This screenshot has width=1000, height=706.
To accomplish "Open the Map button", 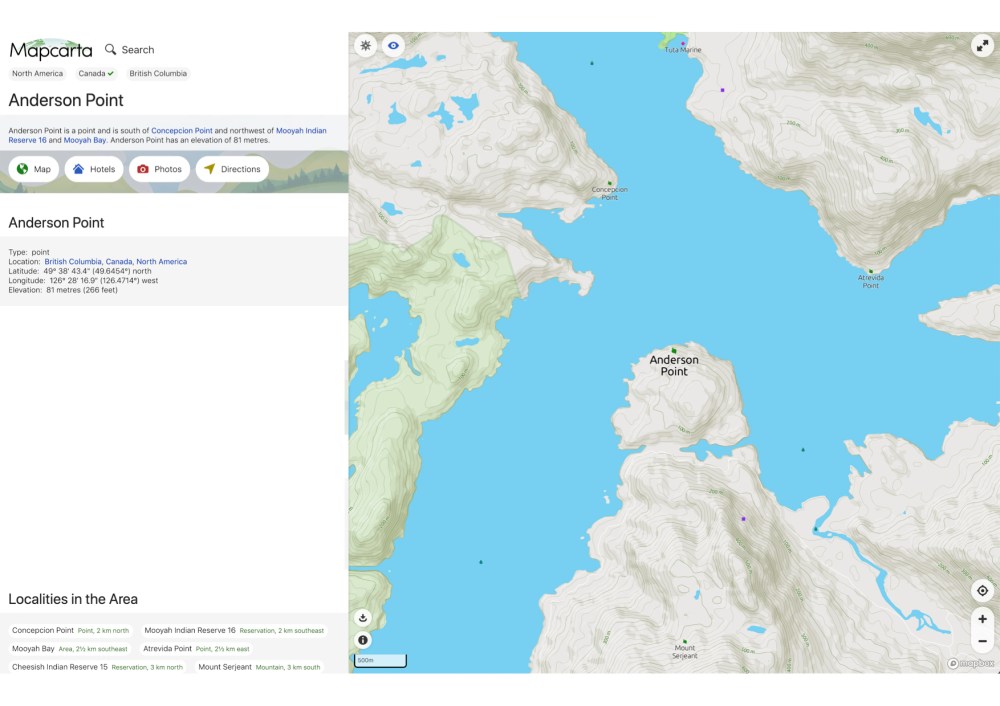I will click(x=34, y=169).
